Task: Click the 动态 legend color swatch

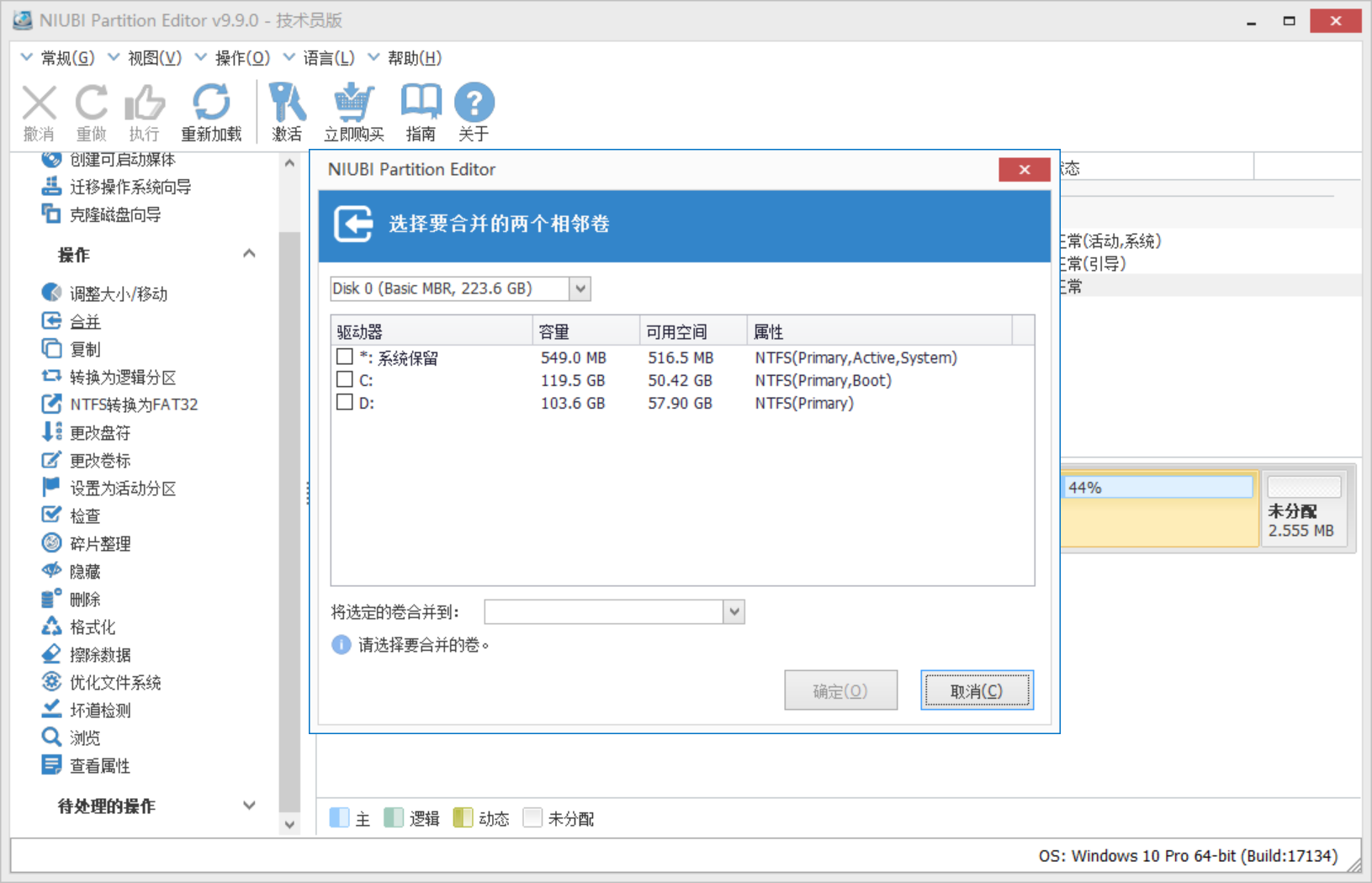Action: tap(462, 817)
